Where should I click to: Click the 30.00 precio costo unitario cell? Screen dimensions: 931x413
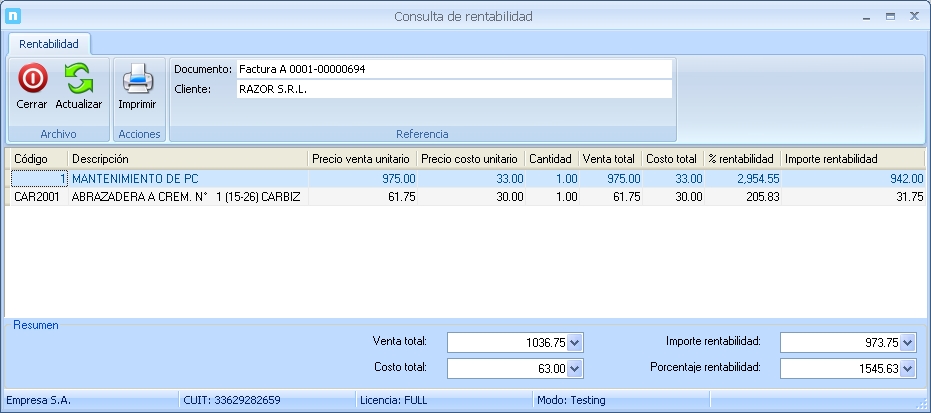(471, 197)
